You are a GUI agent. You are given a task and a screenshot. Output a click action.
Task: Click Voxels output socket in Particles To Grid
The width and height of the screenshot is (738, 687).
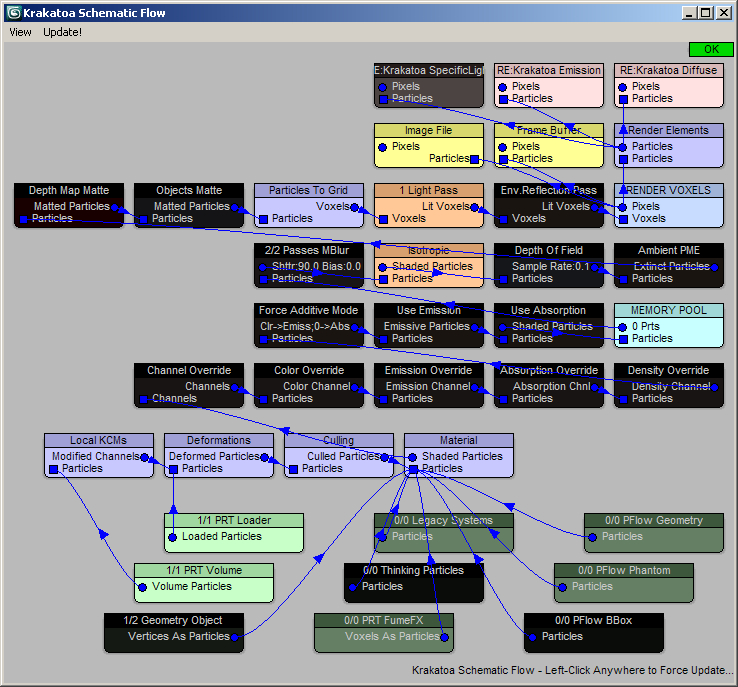click(354, 207)
